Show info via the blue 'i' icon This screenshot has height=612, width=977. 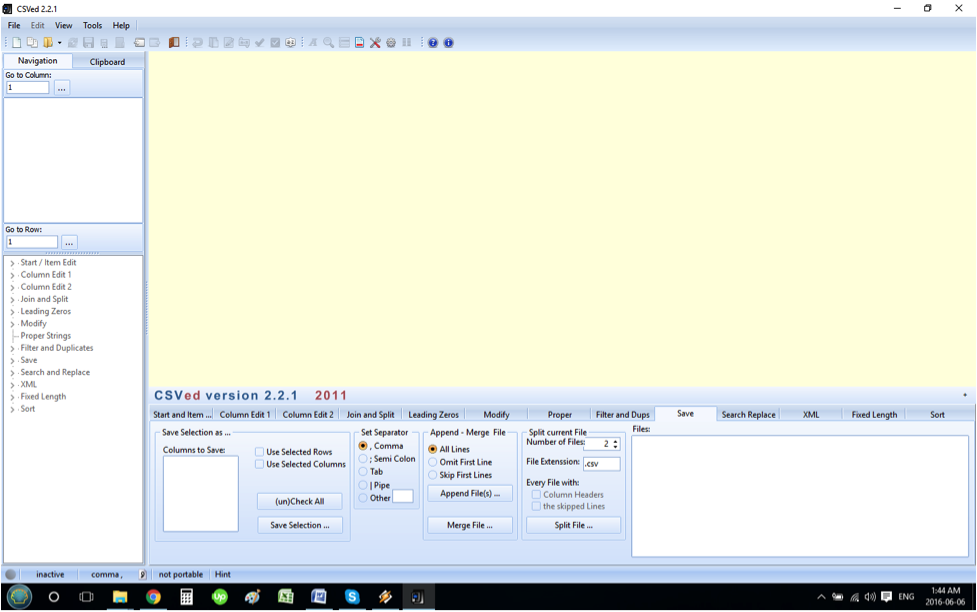click(449, 42)
